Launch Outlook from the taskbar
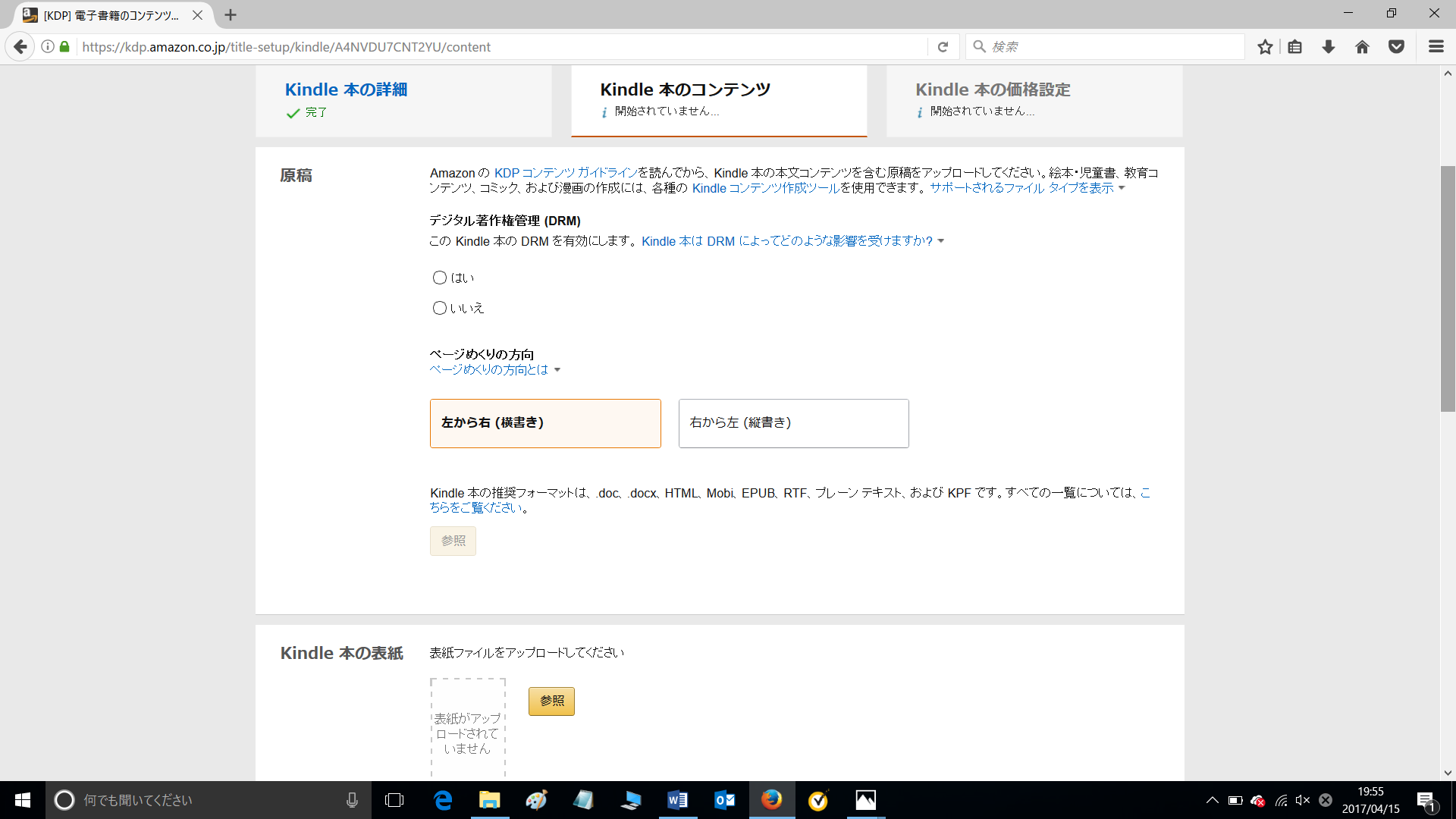The height and width of the screenshot is (819, 1456). pyautogui.click(x=725, y=800)
